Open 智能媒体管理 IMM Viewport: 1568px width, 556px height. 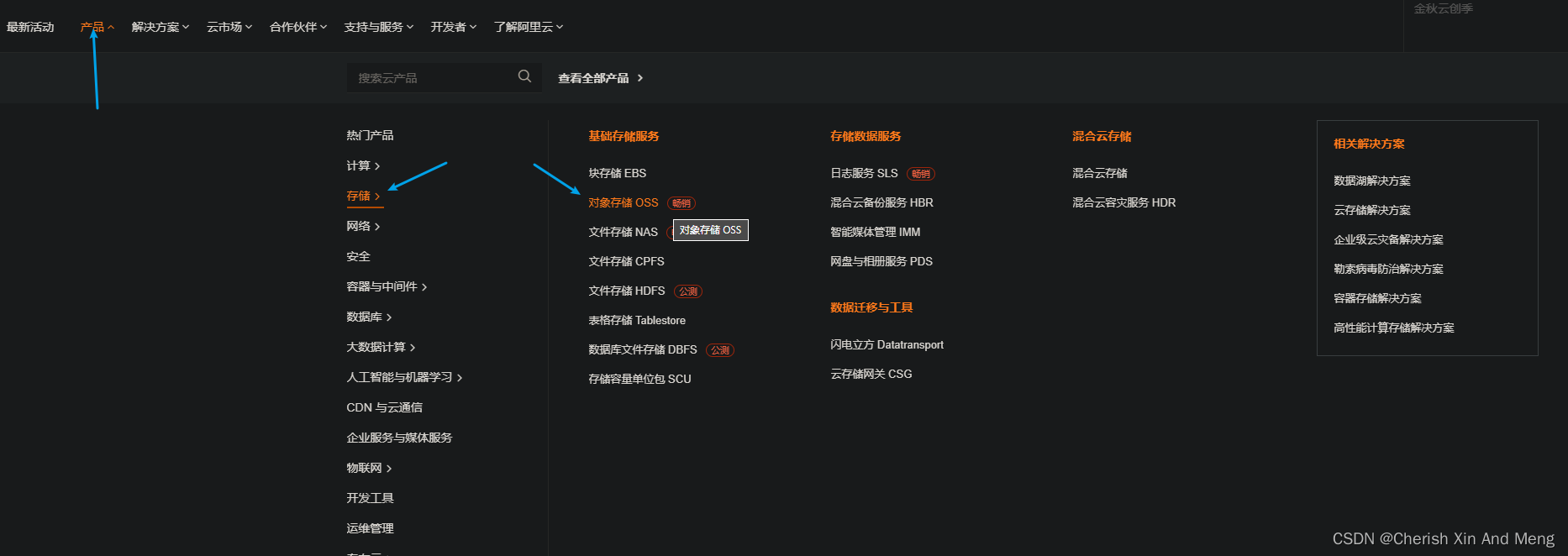875,232
